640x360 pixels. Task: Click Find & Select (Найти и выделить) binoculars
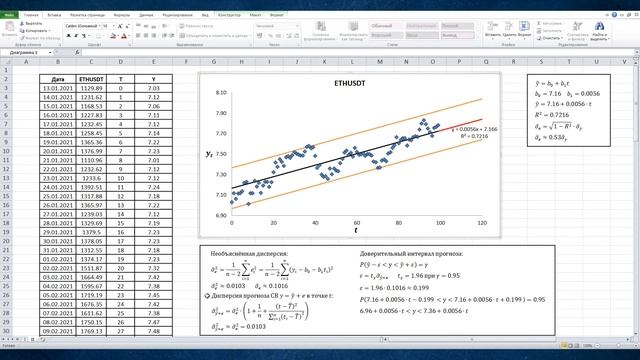click(599, 31)
